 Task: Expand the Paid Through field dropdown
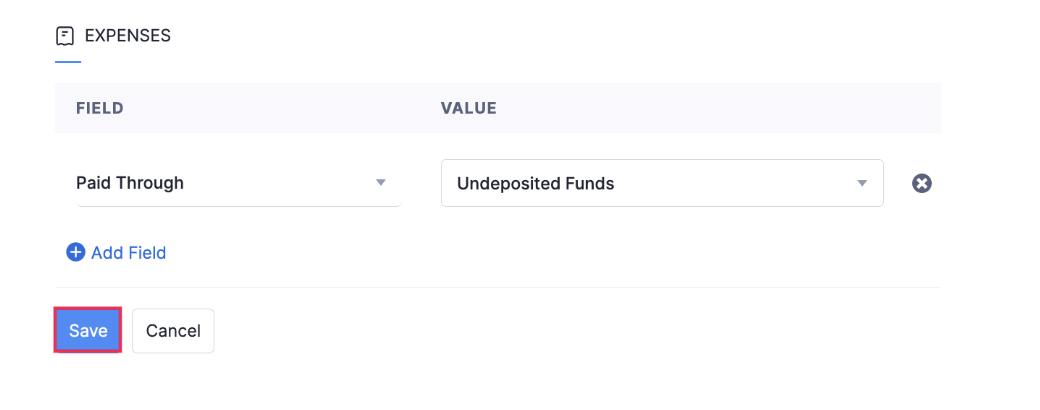click(238, 183)
